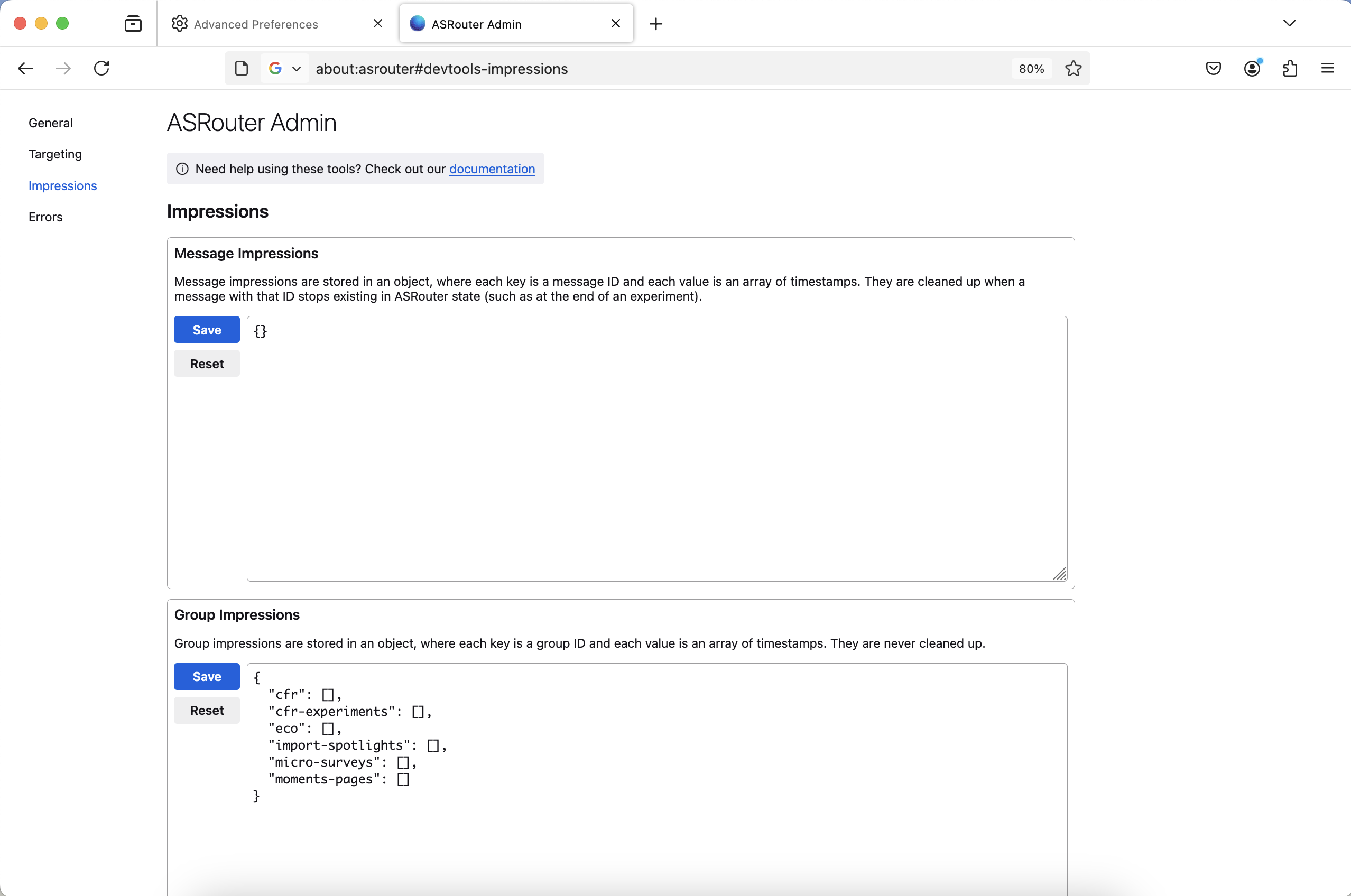The height and width of the screenshot is (896, 1351).
Task: Save the page to Pocket
Action: tap(1213, 68)
